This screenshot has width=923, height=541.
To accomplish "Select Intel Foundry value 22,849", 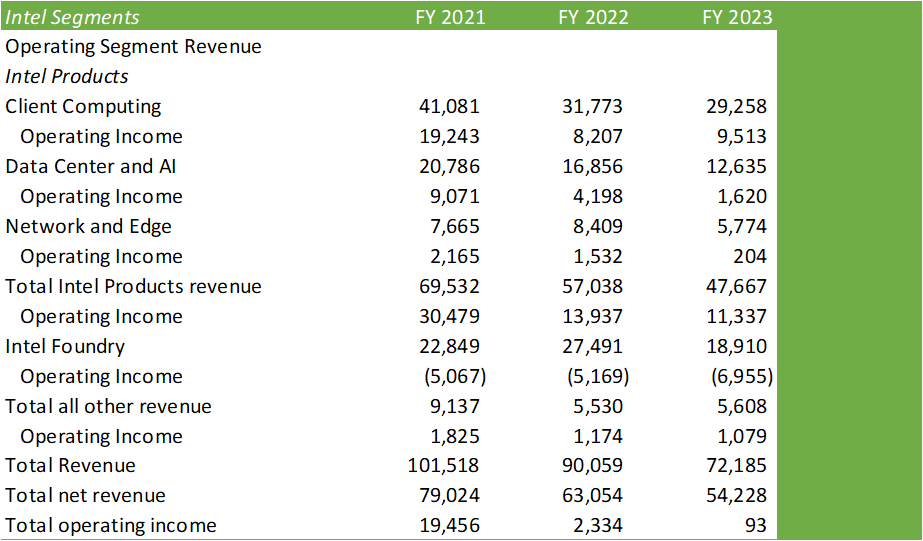I will point(449,347).
